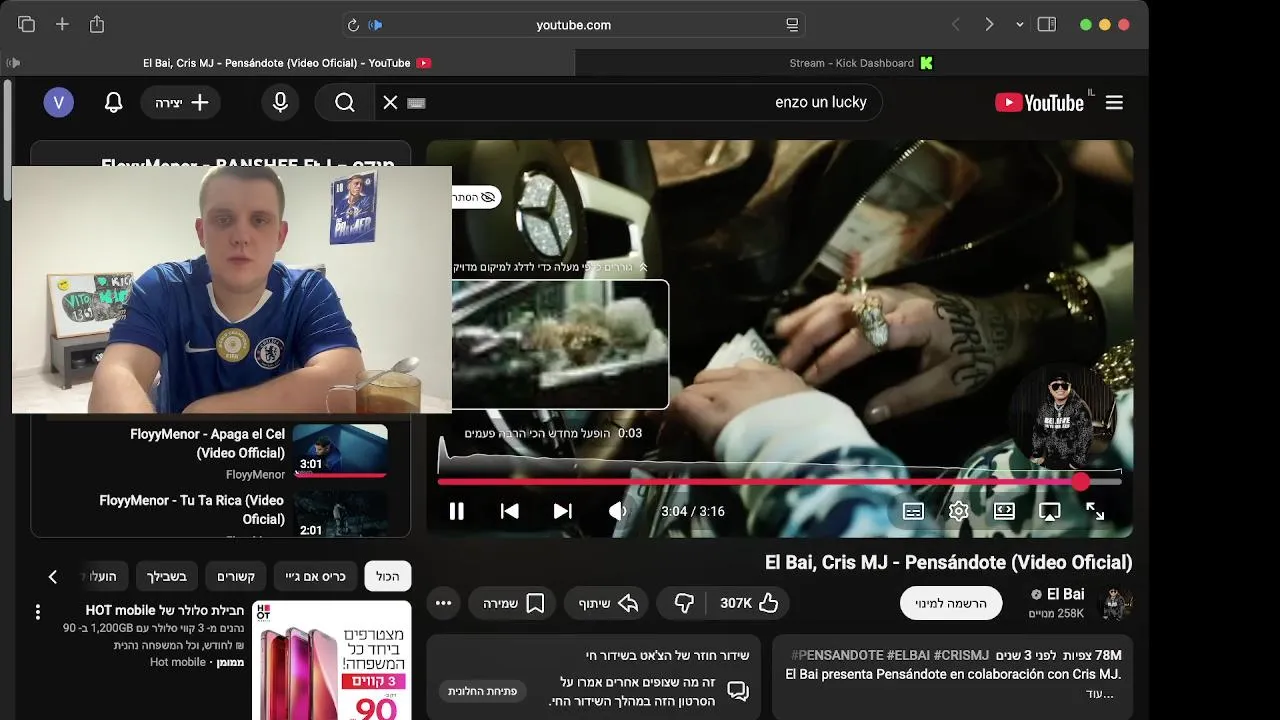The height and width of the screenshot is (720, 1280).
Task: Reload page in Safari address bar
Action: point(353,25)
